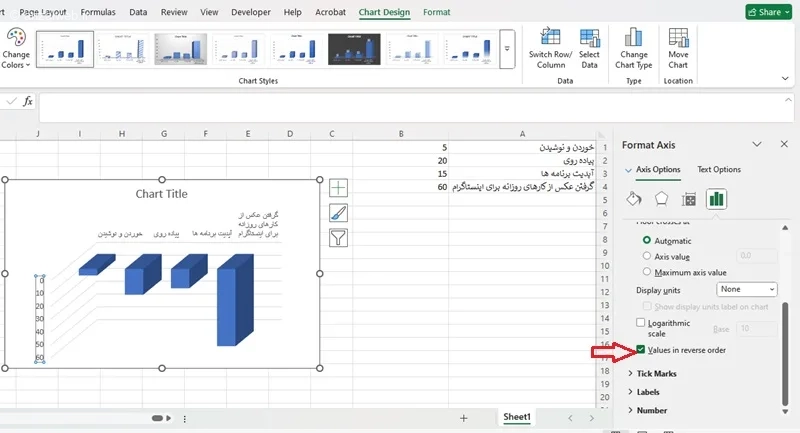Switch to the Format ribbon tab

[436, 12]
